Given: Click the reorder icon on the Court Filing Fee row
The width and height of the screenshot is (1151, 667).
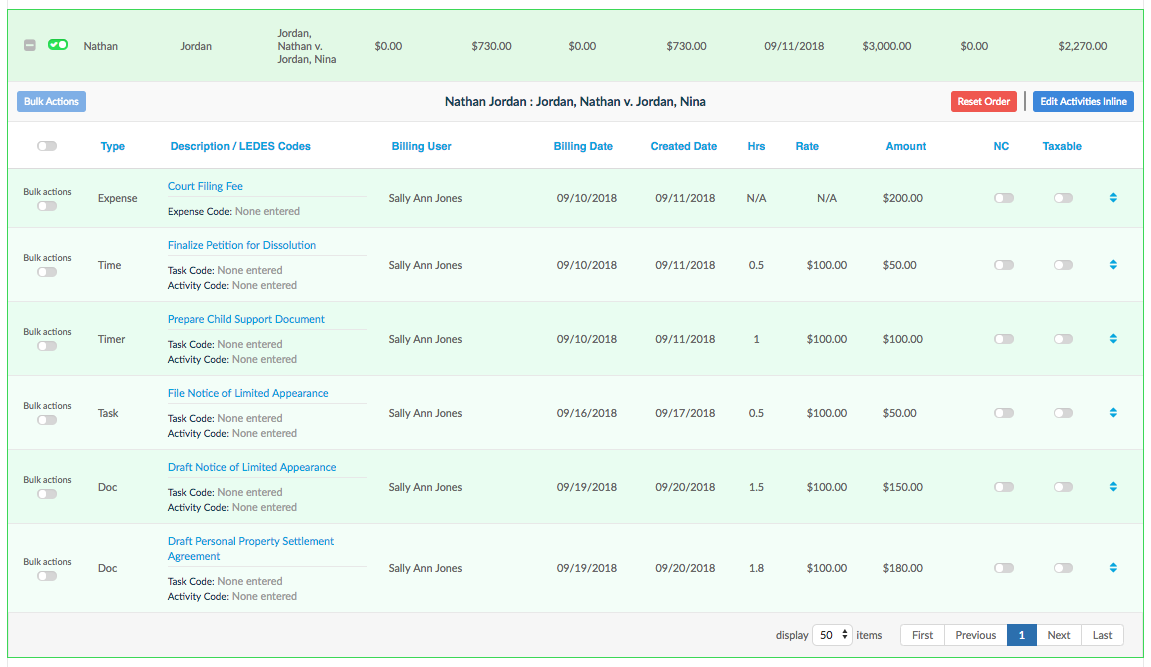Looking at the screenshot, I should tap(1113, 198).
